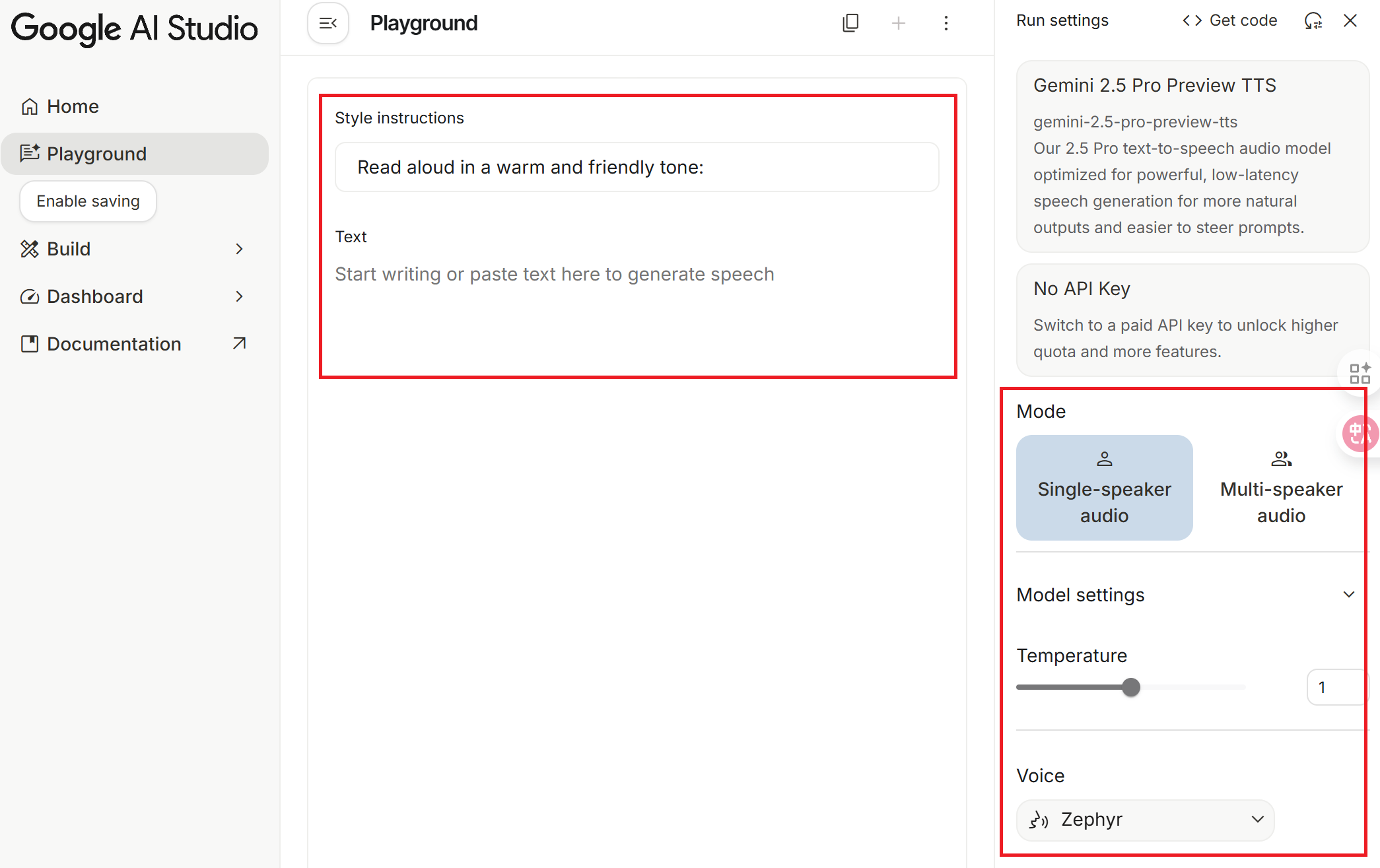Expand the Build menu chevron
The image size is (1380, 868).
tap(239, 249)
